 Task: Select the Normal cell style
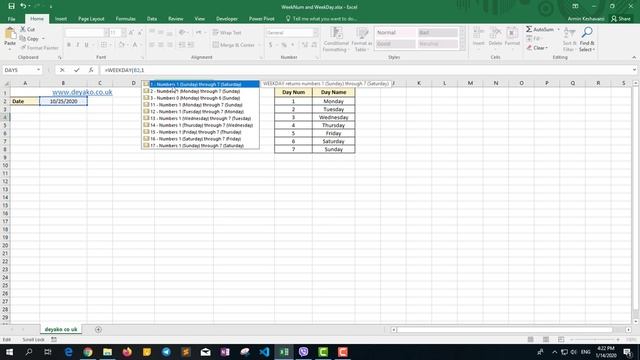click(395, 33)
